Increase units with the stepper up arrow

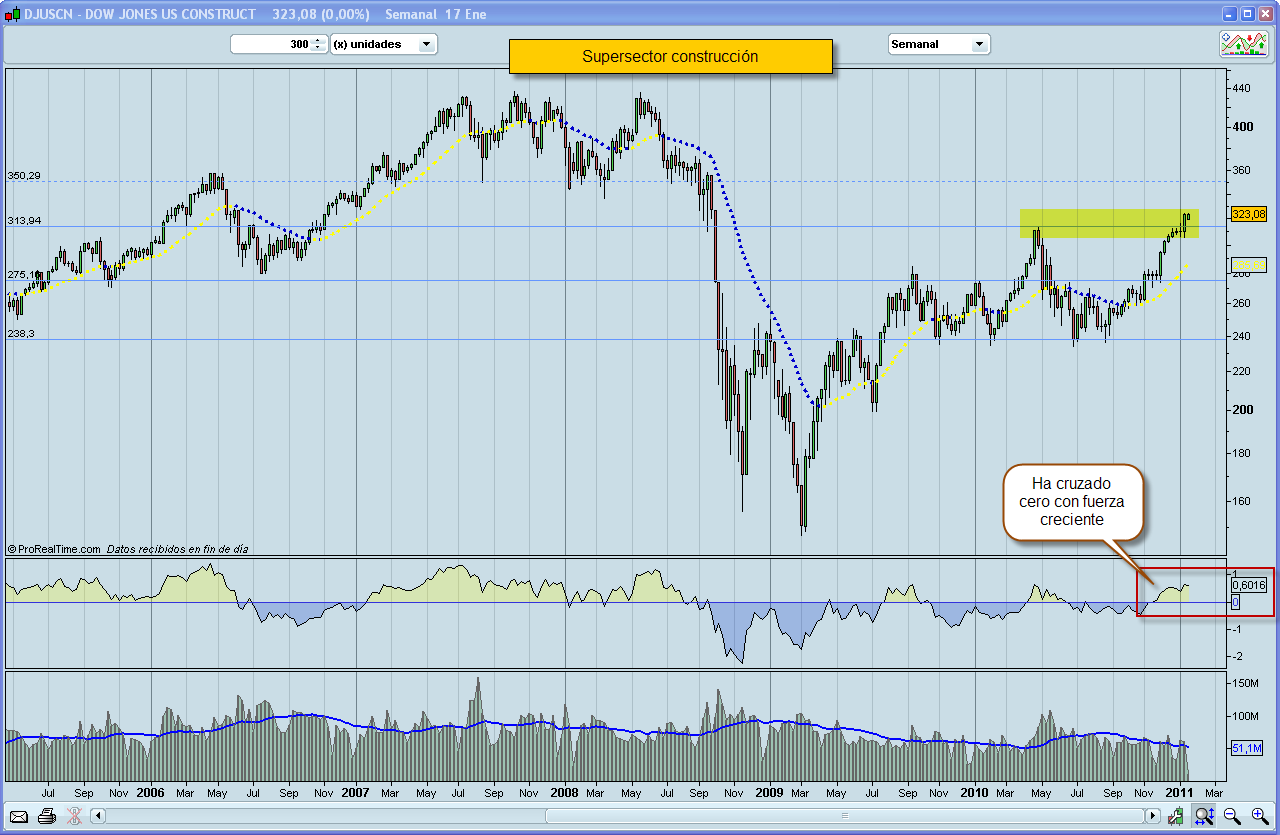click(x=318, y=40)
